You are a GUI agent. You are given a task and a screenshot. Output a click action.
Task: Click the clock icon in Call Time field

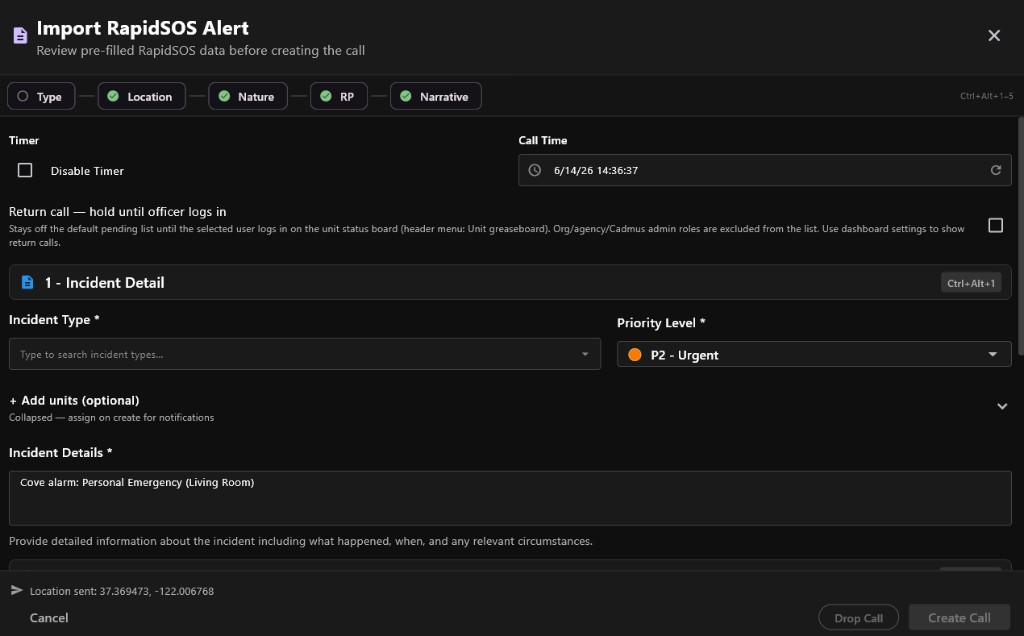click(534, 170)
